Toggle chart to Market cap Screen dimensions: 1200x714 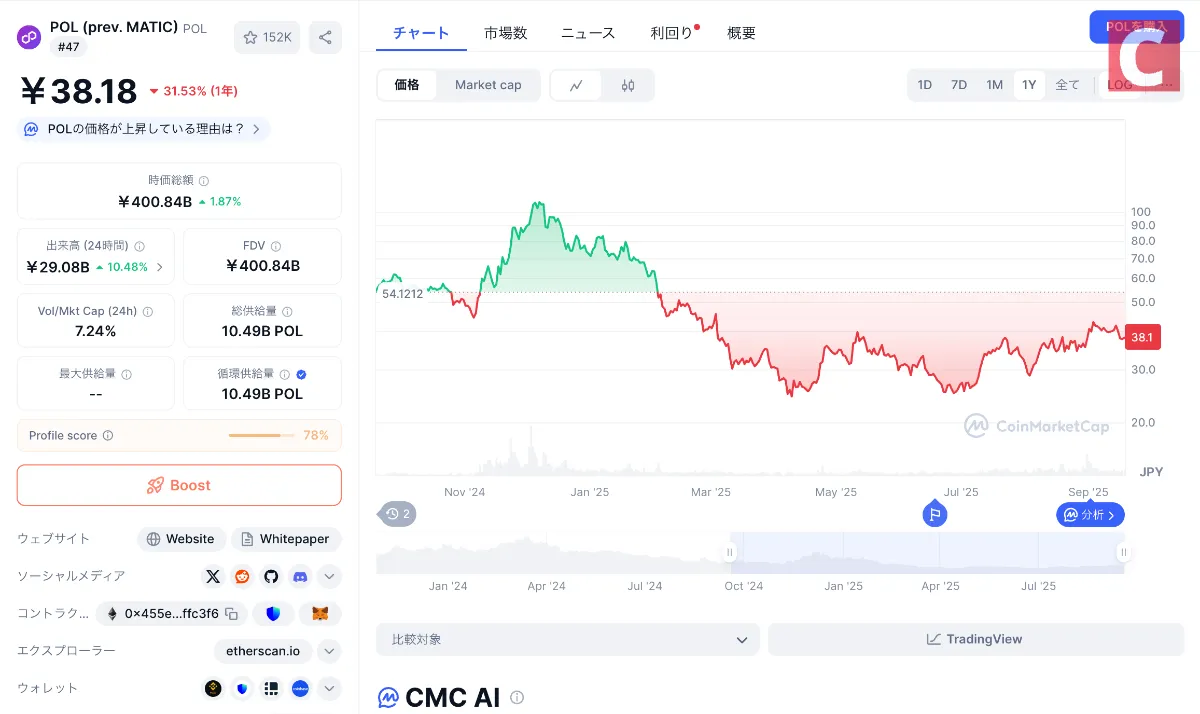pyautogui.click(x=488, y=85)
